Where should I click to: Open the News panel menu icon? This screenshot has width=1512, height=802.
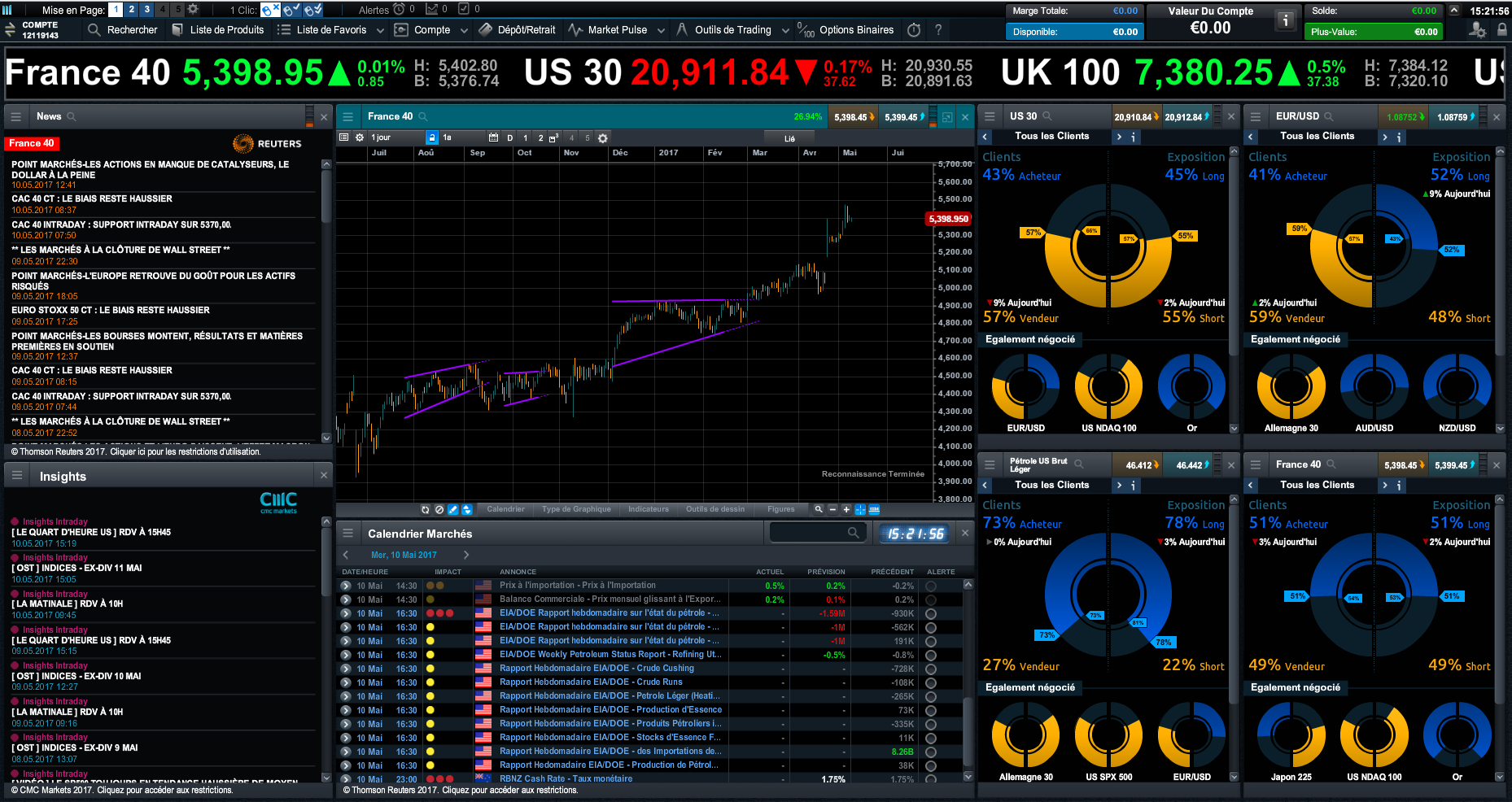click(x=15, y=117)
